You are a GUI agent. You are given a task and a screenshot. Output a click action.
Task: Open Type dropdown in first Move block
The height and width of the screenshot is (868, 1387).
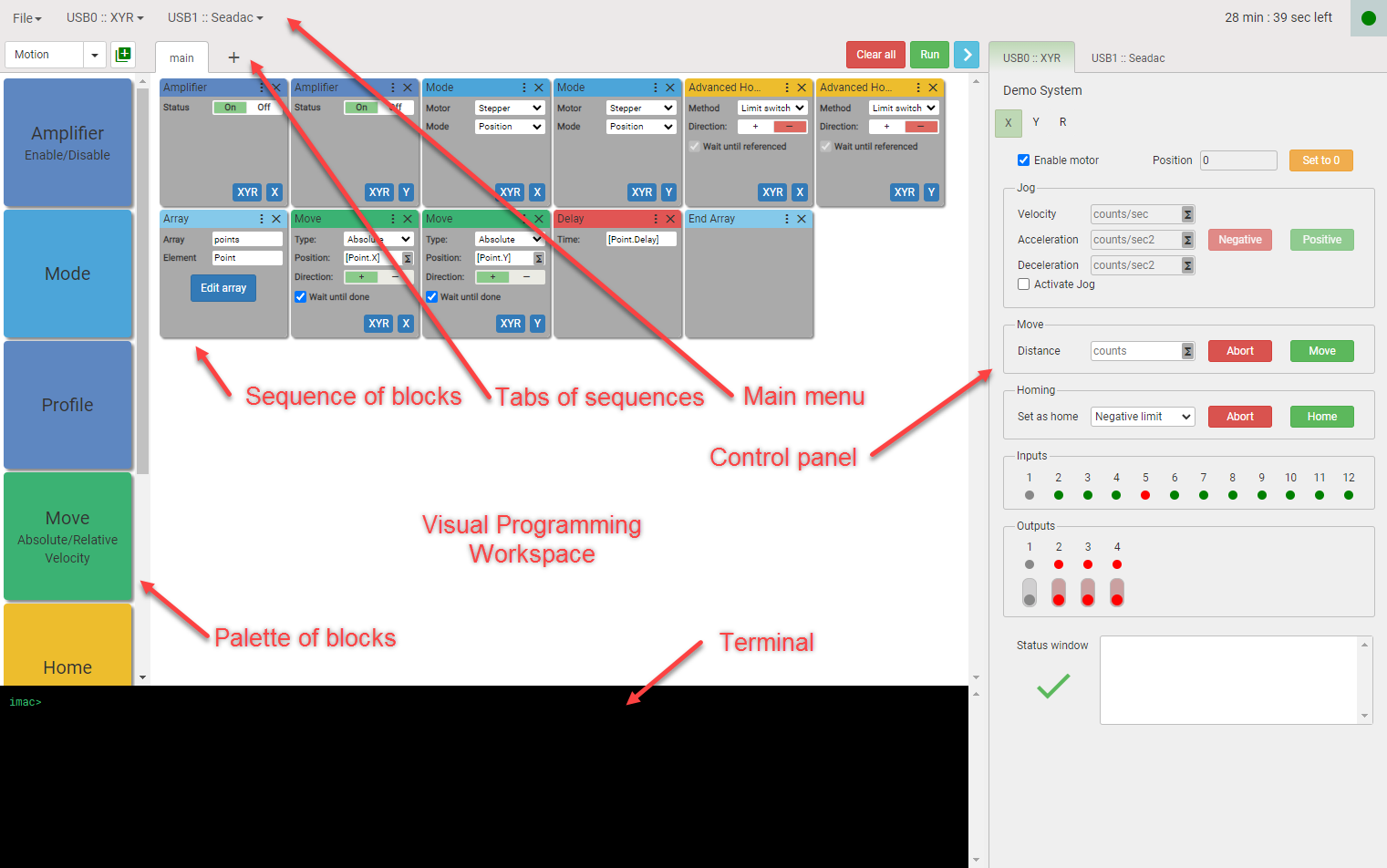pos(378,239)
